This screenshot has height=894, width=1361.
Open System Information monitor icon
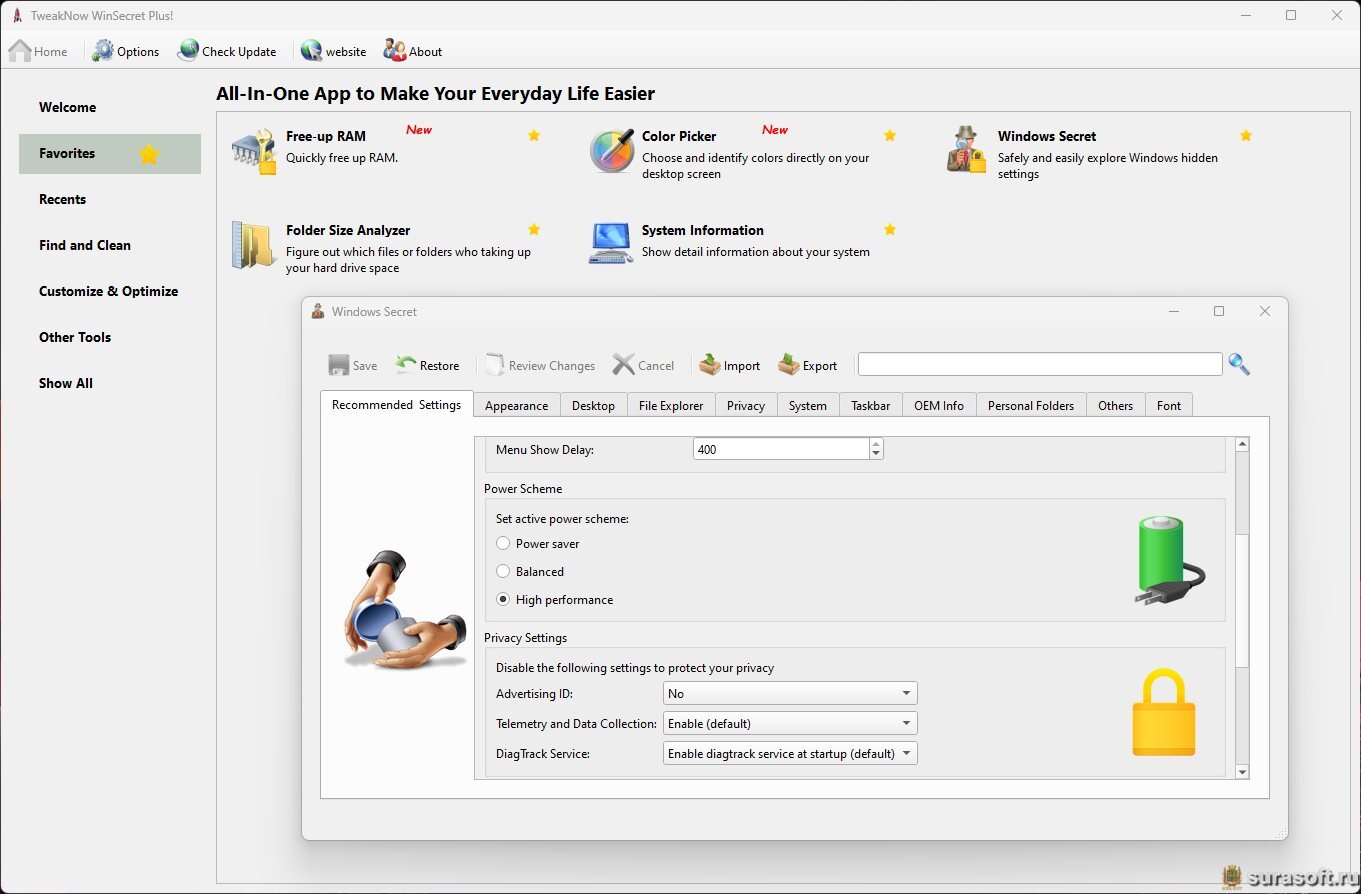pyautogui.click(x=611, y=243)
